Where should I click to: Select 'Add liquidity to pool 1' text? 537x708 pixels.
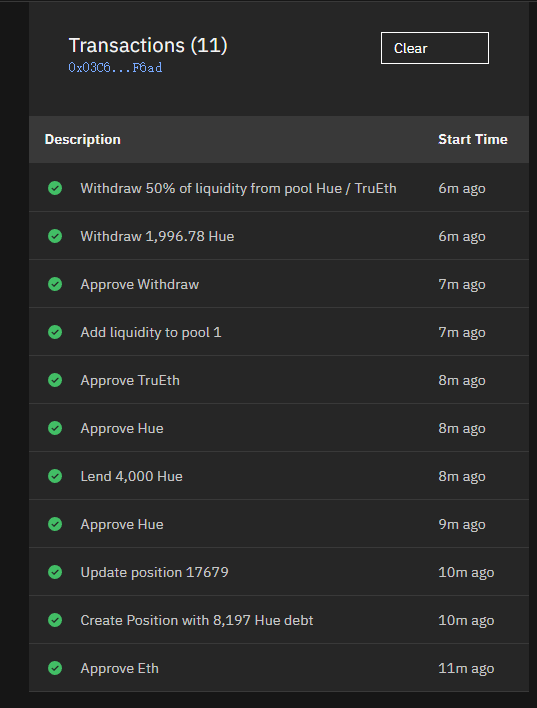tap(151, 332)
